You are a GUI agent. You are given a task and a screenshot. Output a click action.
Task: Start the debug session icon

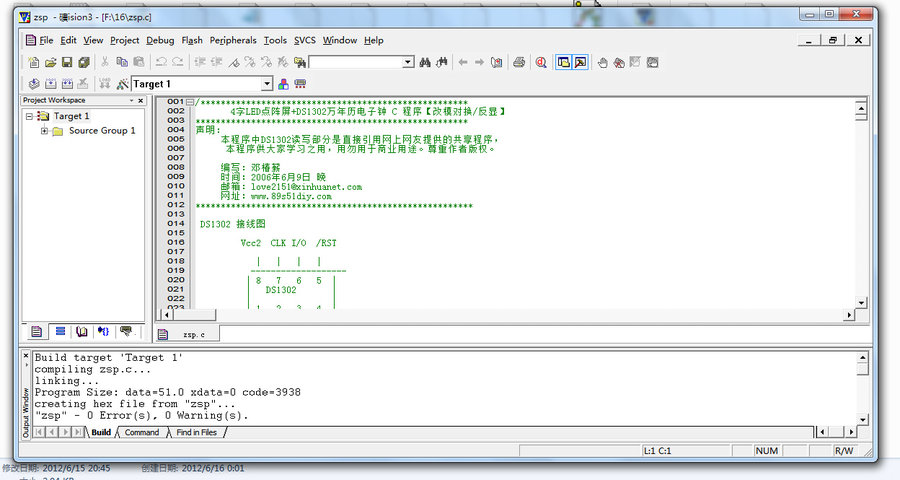541,62
